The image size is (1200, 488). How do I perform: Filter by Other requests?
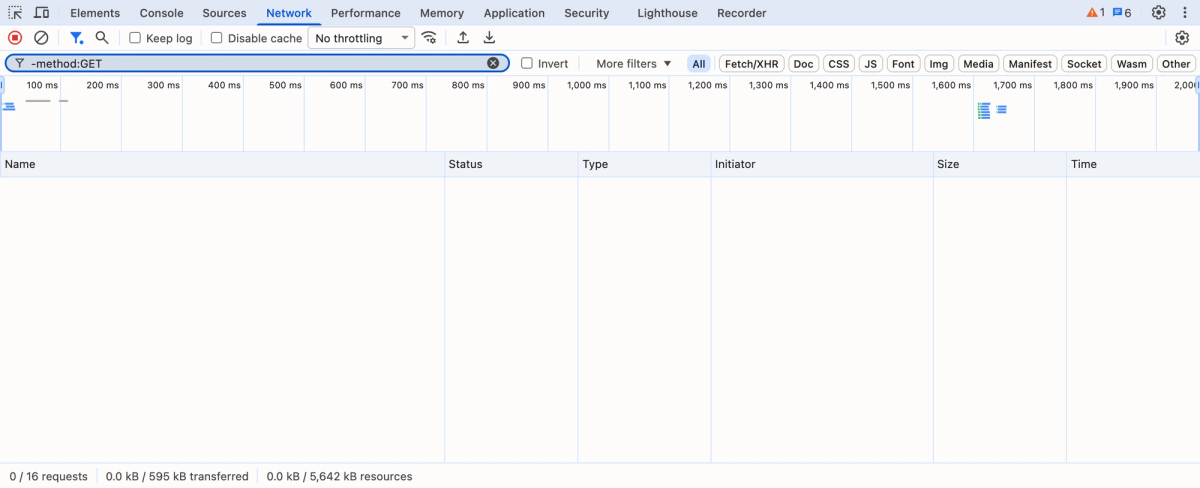coord(1176,63)
